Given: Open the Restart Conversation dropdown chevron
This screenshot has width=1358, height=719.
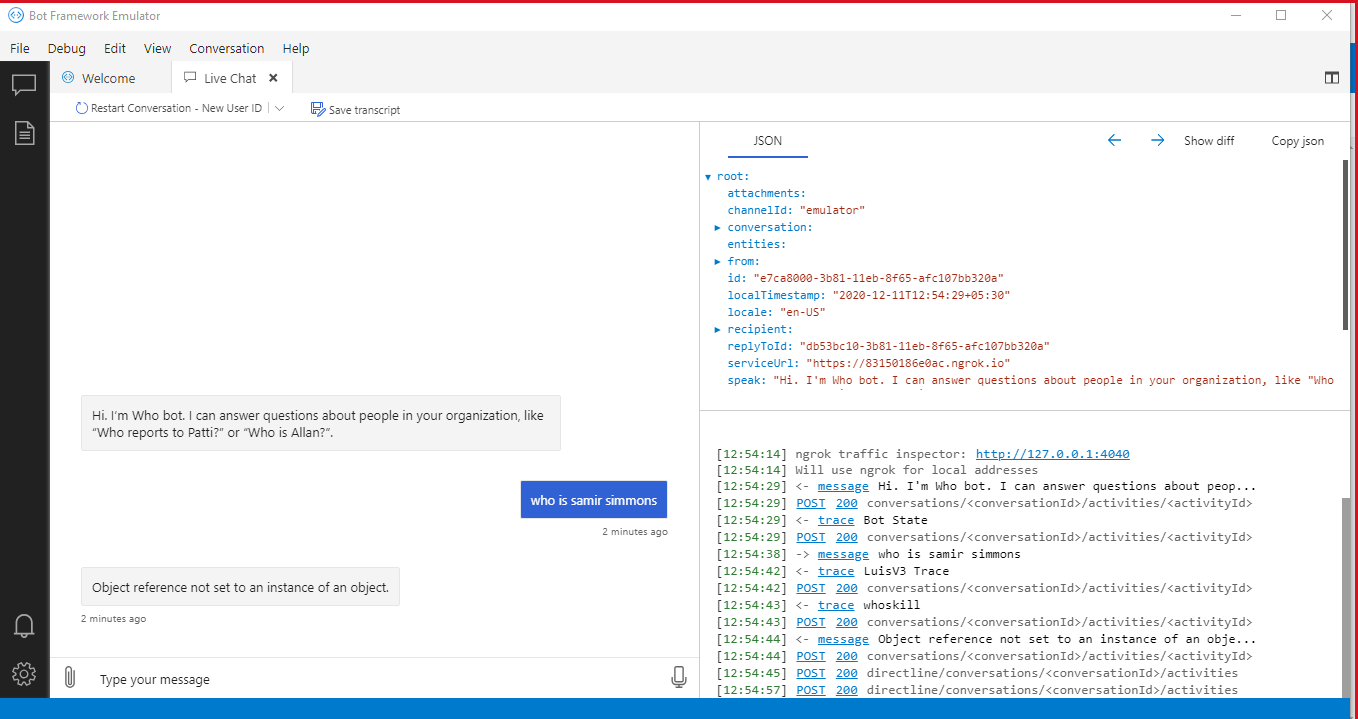Looking at the screenshot, I should (x=279, y=108).
